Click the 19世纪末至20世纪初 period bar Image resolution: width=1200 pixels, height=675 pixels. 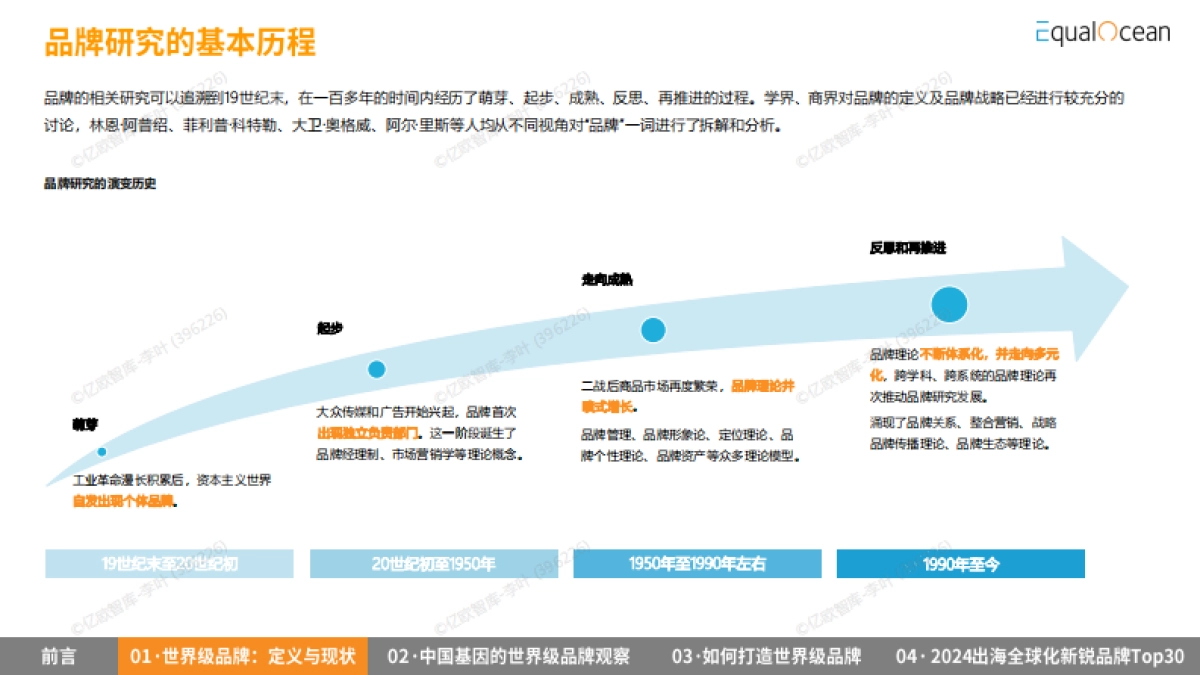coord(167,563)
